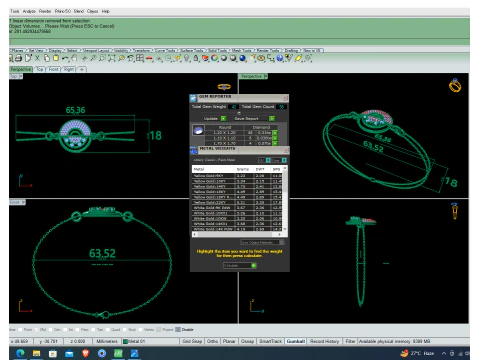480x360 pixels.
Task: Click the green Calculate button
Action: point(254,266)
